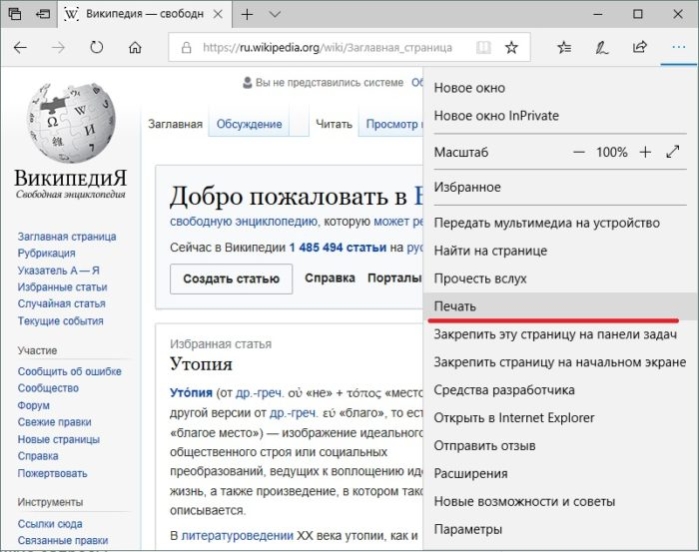Image resolution: width=699 pixels, height=552 pixels.
Task: Click the Создать статью button
Action: click(231, 279)
